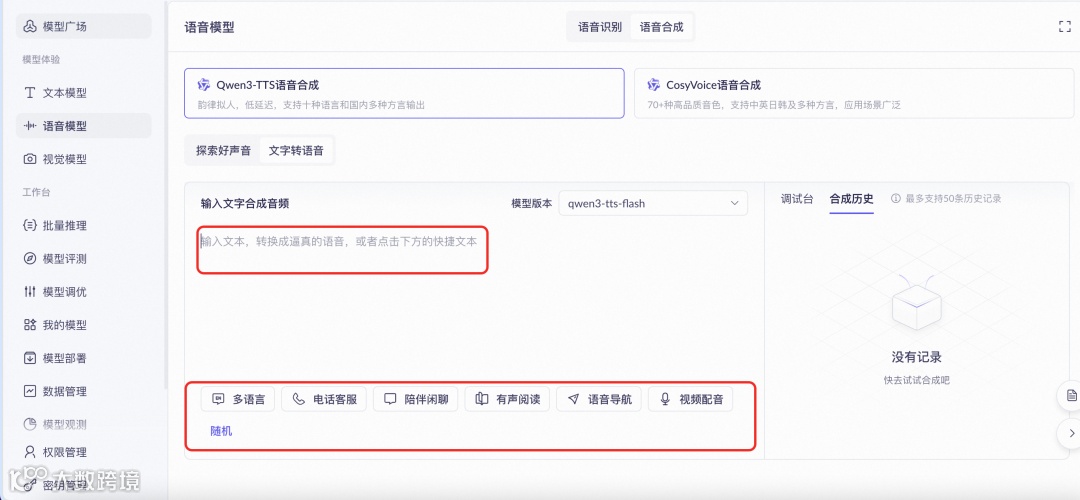The image size is (1080, 500).
Task: Toggle fullscreen with the expand icon
Action: [1064, 27]
